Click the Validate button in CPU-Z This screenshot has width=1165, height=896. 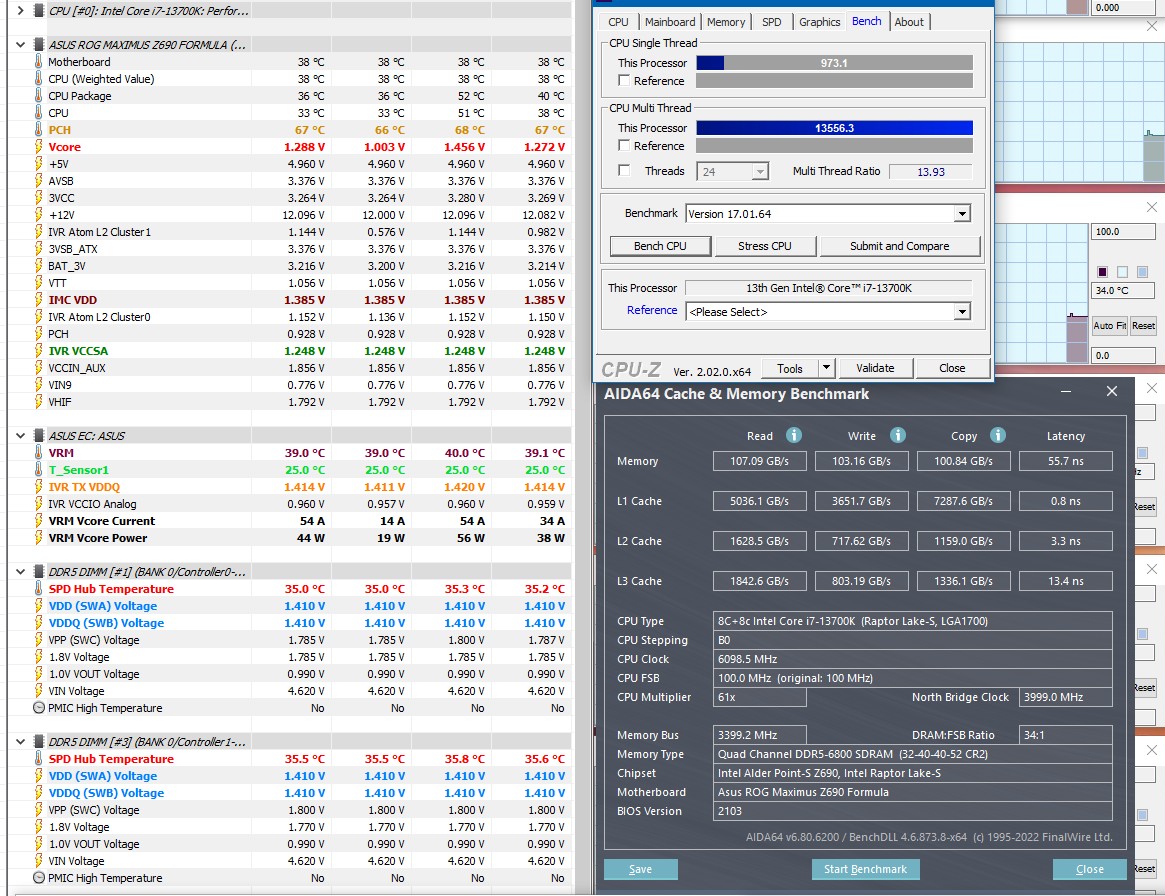tap(875, 368)
